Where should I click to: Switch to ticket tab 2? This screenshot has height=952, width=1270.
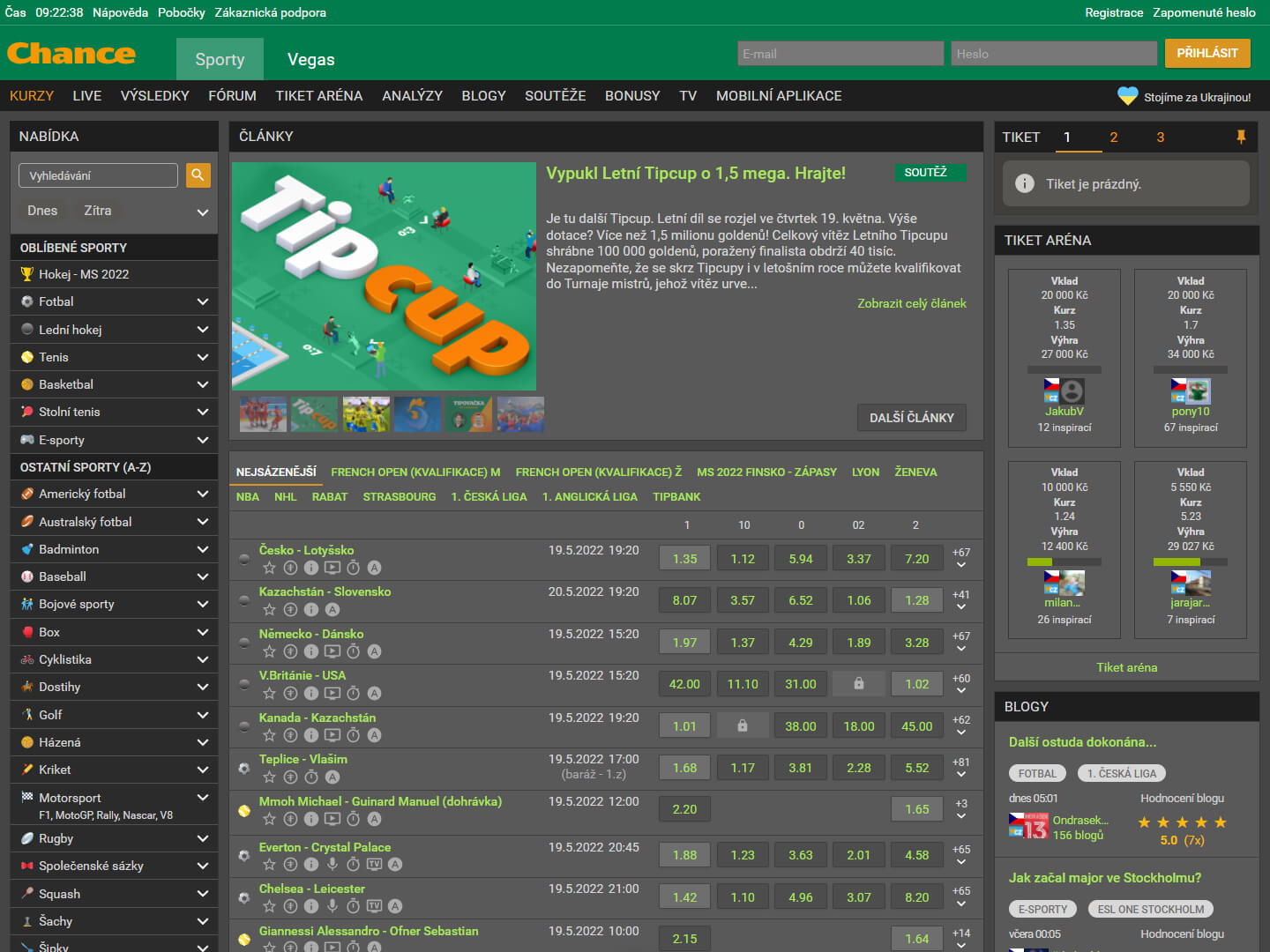pyautogui.click(x=1114, y=137)
